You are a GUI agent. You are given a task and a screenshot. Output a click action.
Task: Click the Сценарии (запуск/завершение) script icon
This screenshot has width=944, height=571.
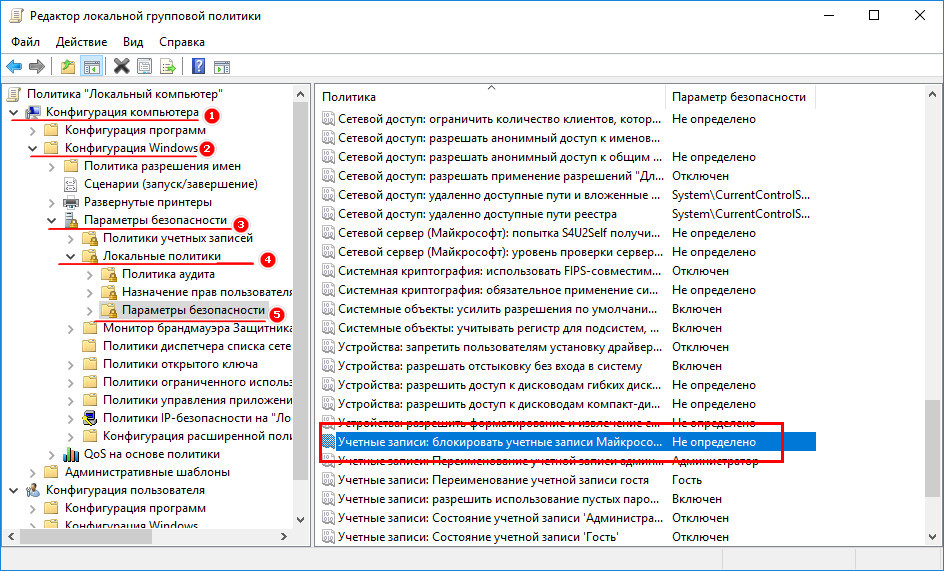[70, 184]
